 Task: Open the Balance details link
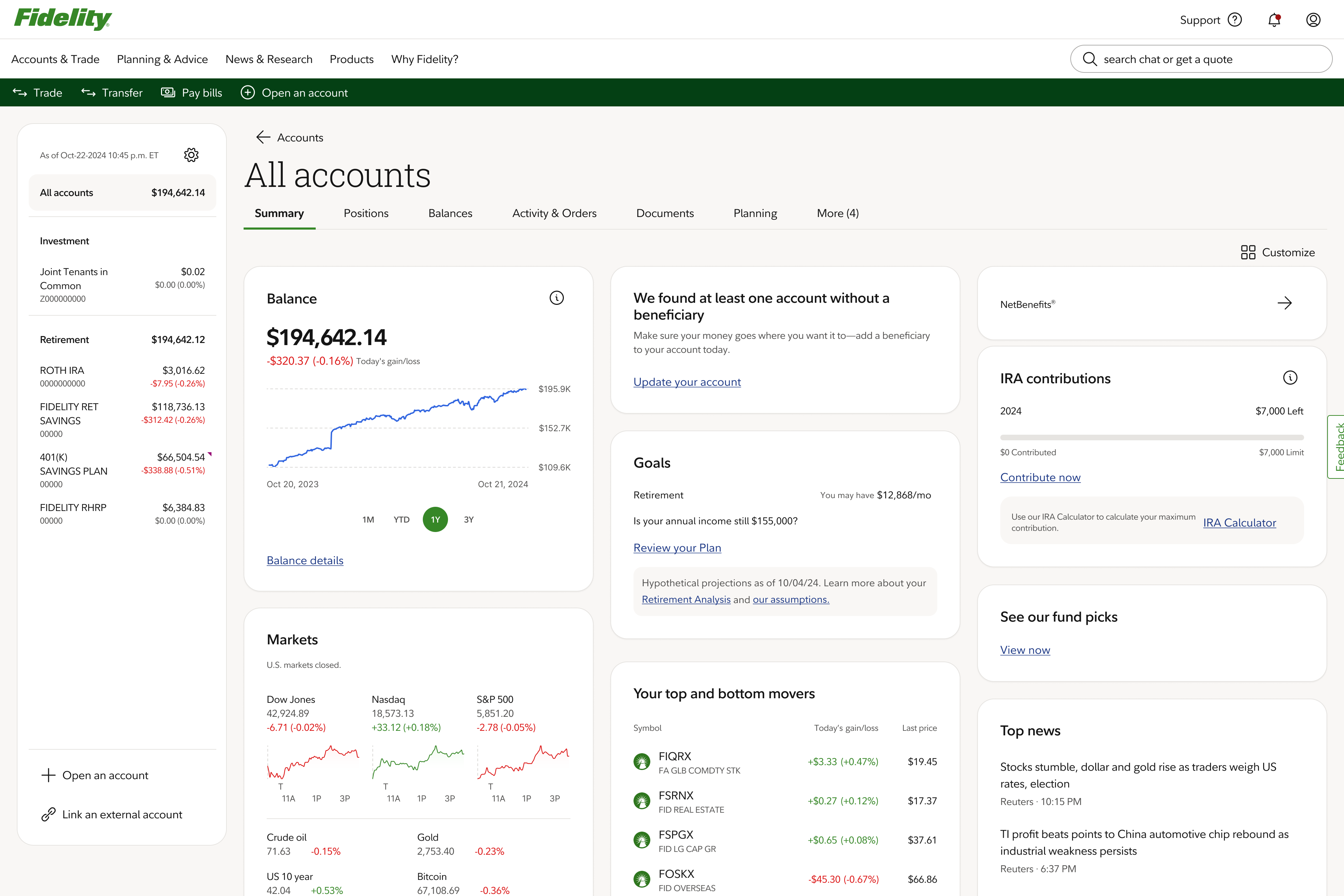(305, 561)
